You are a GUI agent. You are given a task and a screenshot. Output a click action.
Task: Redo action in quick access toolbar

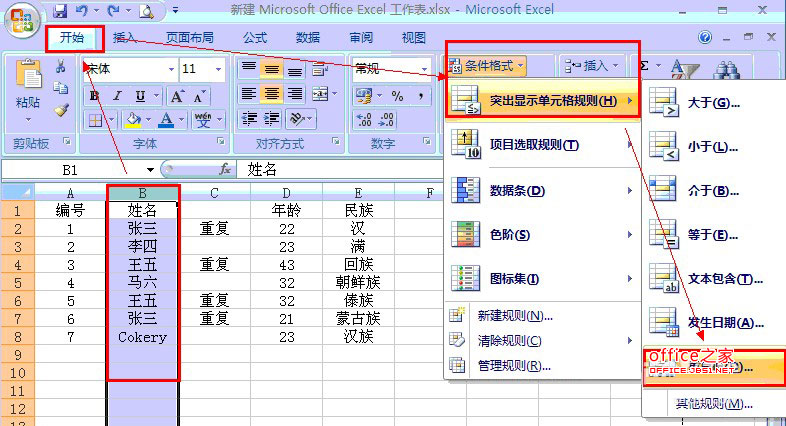click(x=113, y=11)
